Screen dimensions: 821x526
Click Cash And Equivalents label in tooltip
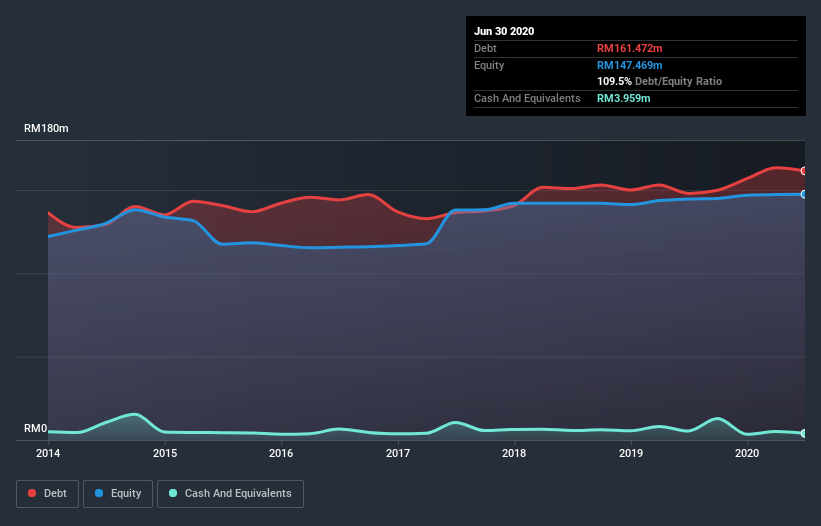click(x=527, y=98)
